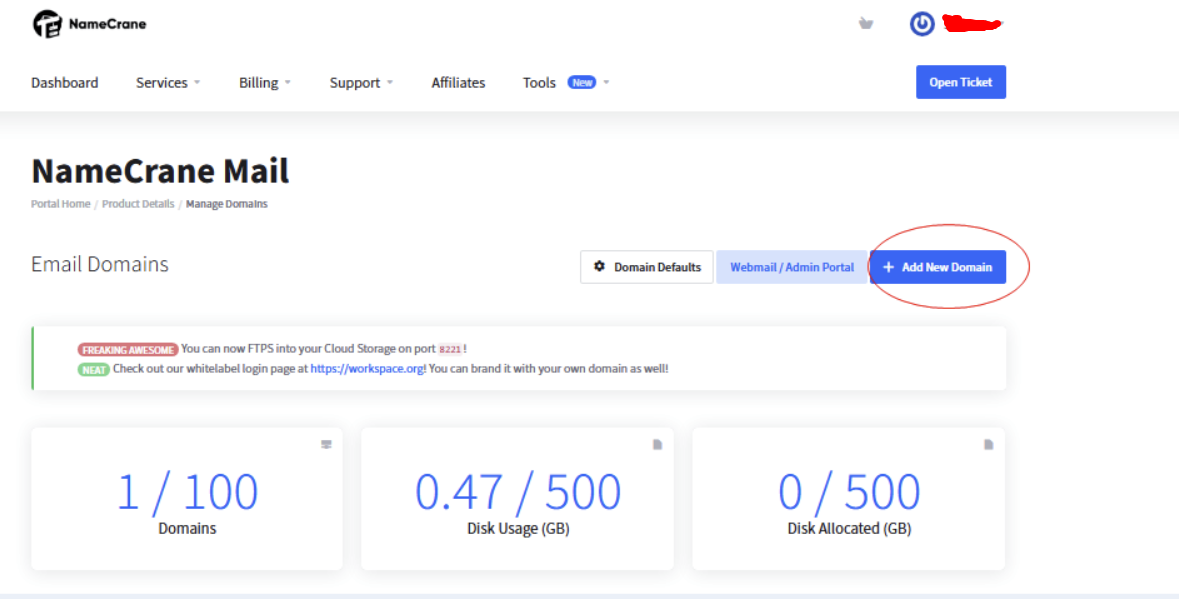1179x599 pixels.
Task: Go to Dashboard
Action: [65, 83]
